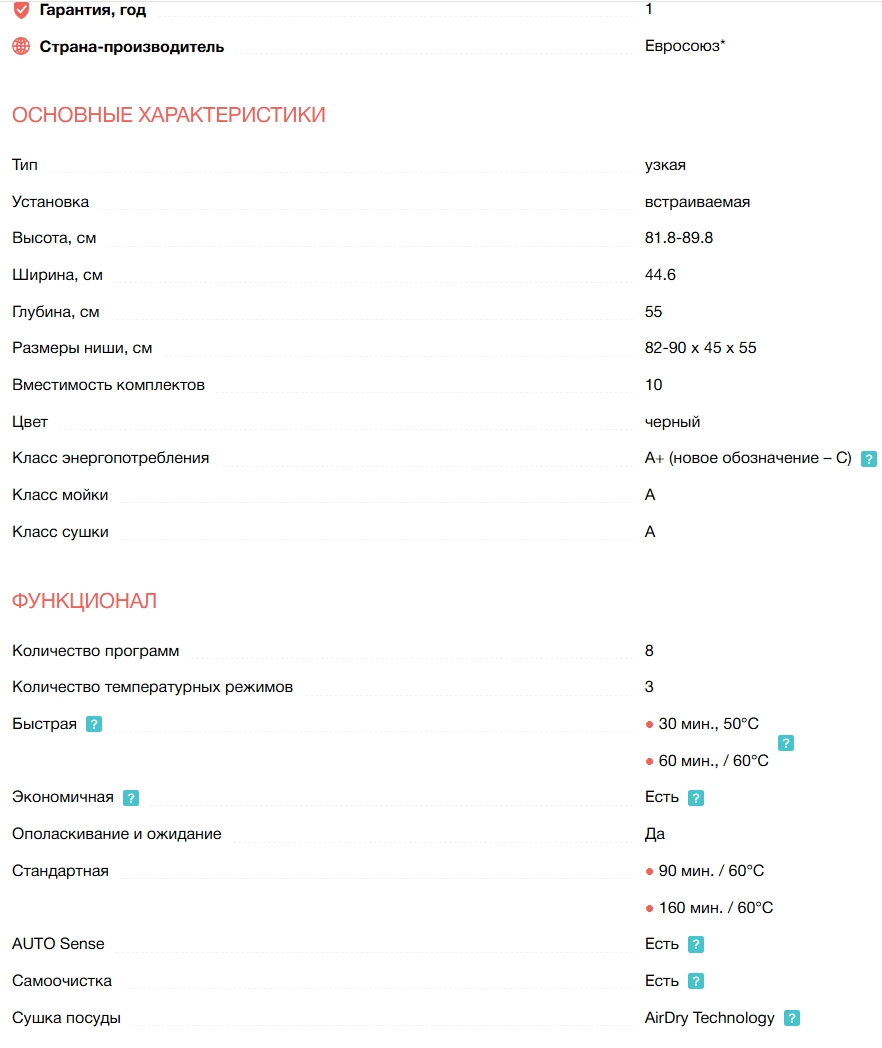The height and width of the screenshot is (1048, 882).
Task: Open help beside the 30 and 60 min quick programs
Action: click(786, 743)
